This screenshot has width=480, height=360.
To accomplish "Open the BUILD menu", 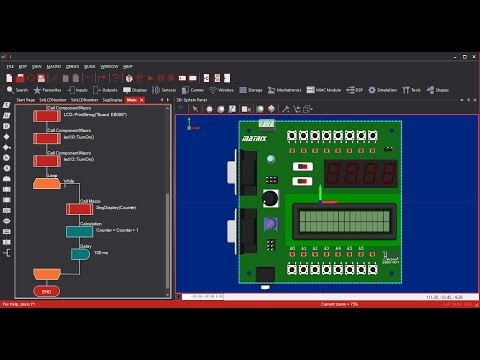I will coord(89,67).
